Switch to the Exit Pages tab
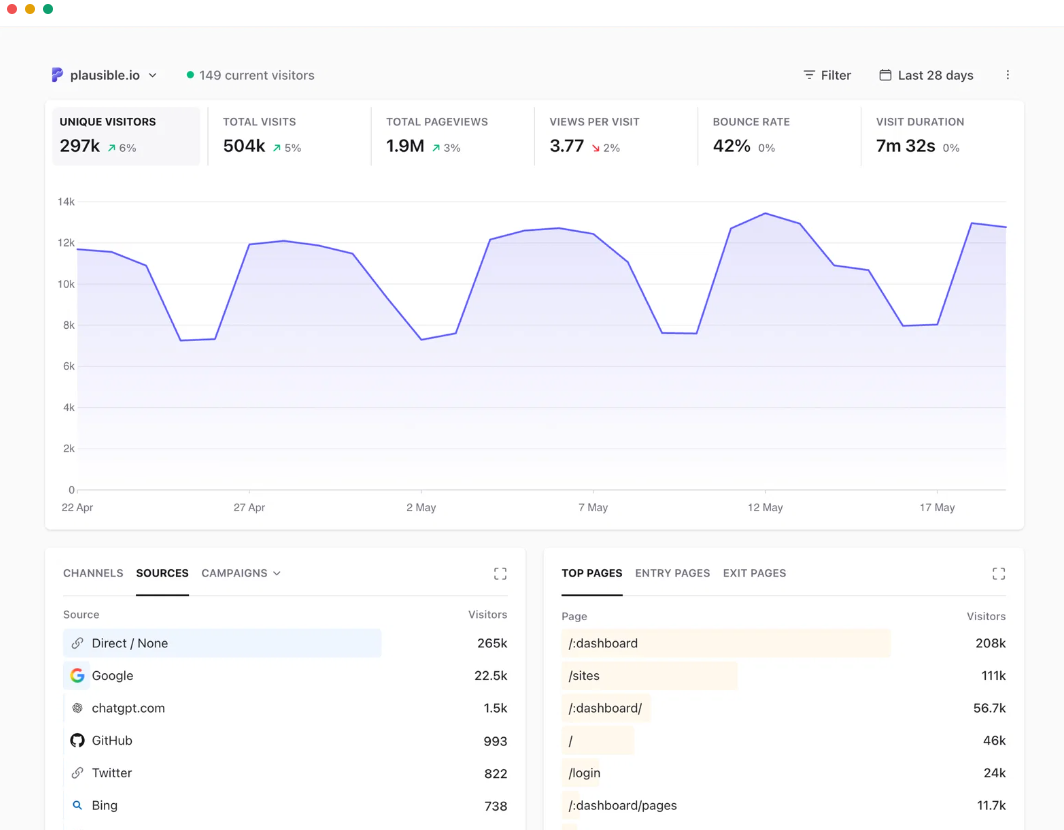Viewport: 1064px width, 830px height. [755, 573]
